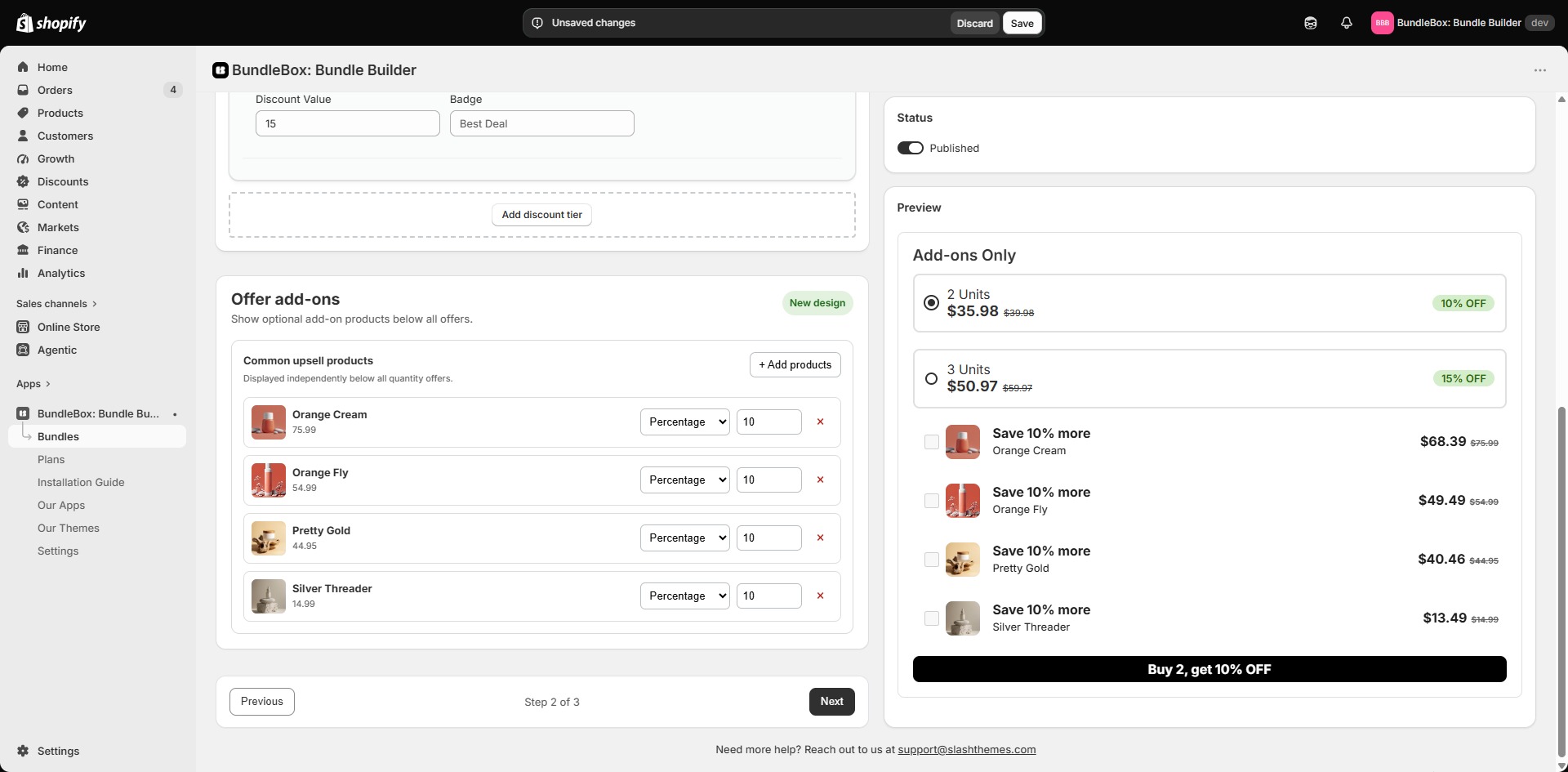This screenshot has width=1568, height=772.
Task: Click the BundleBox store avatar icon
Action: (x=1382, y=23)
